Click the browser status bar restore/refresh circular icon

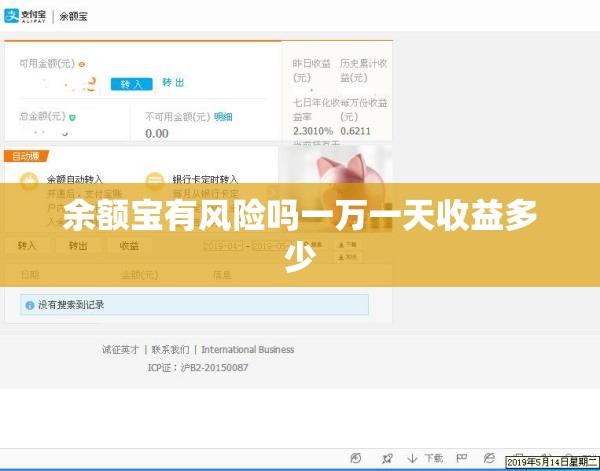click(x=356, y=458)
